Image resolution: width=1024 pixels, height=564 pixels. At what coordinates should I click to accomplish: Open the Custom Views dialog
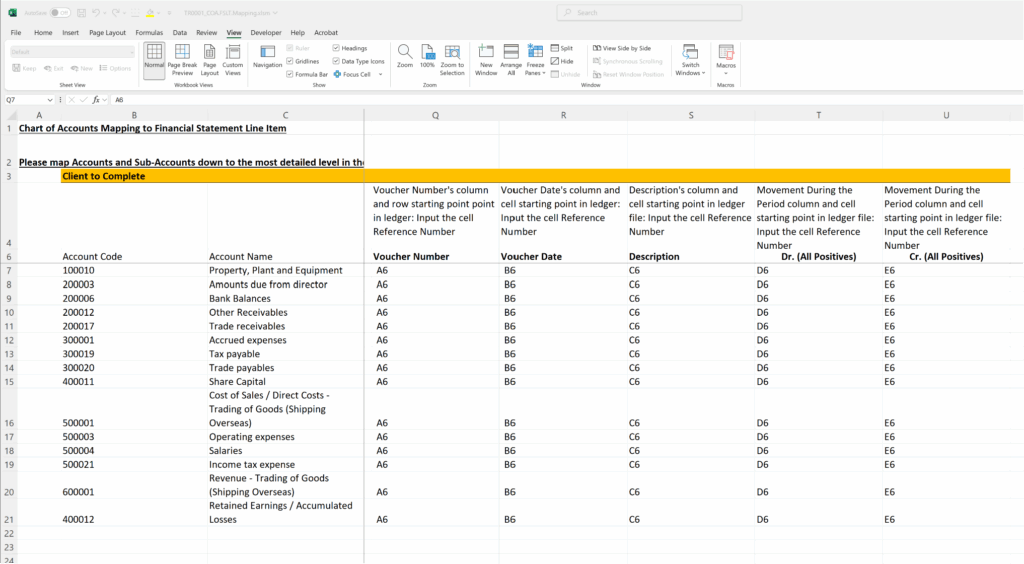click(233, 58)
